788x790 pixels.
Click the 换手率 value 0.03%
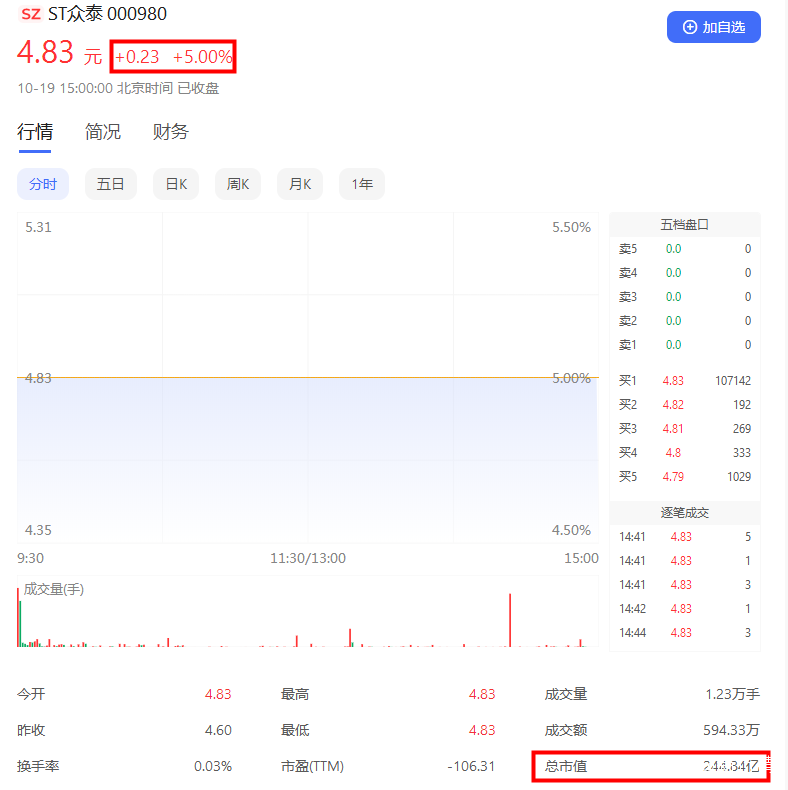click(213, 767)
